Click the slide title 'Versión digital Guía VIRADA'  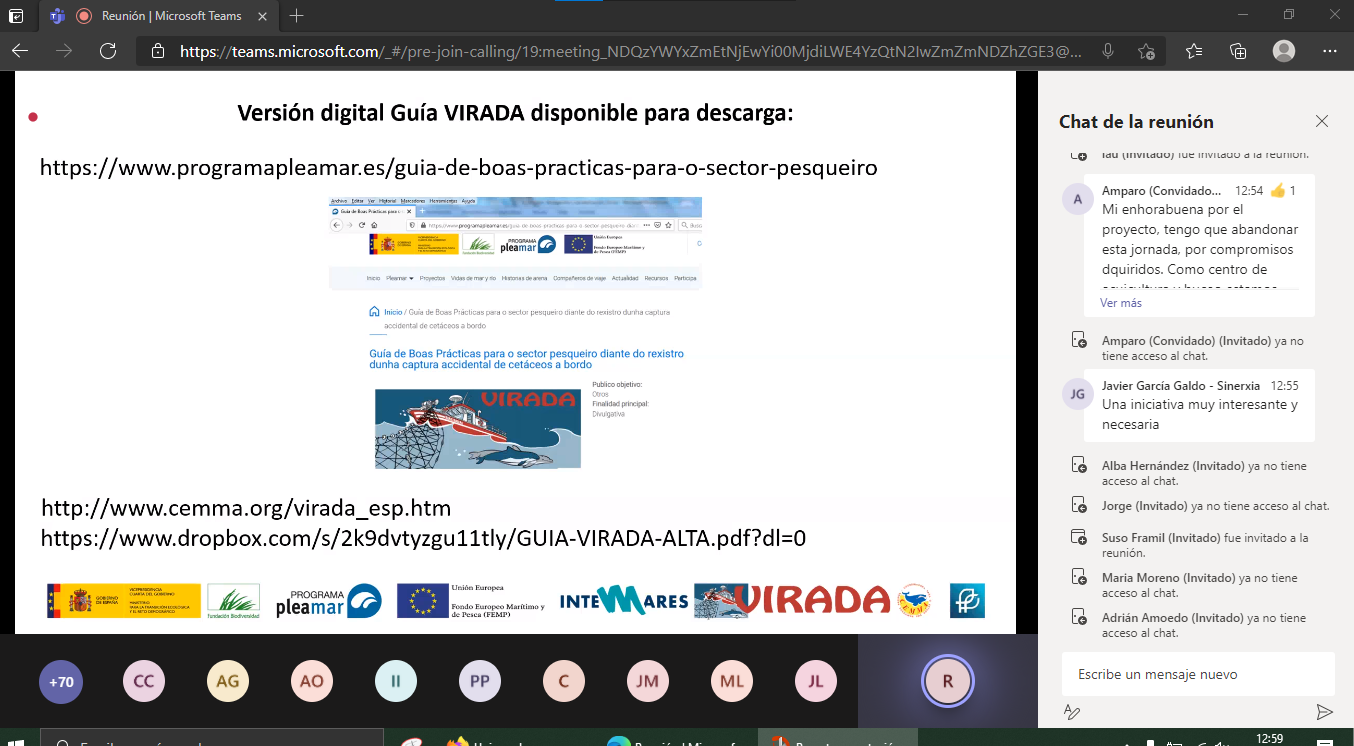[515, 114]
